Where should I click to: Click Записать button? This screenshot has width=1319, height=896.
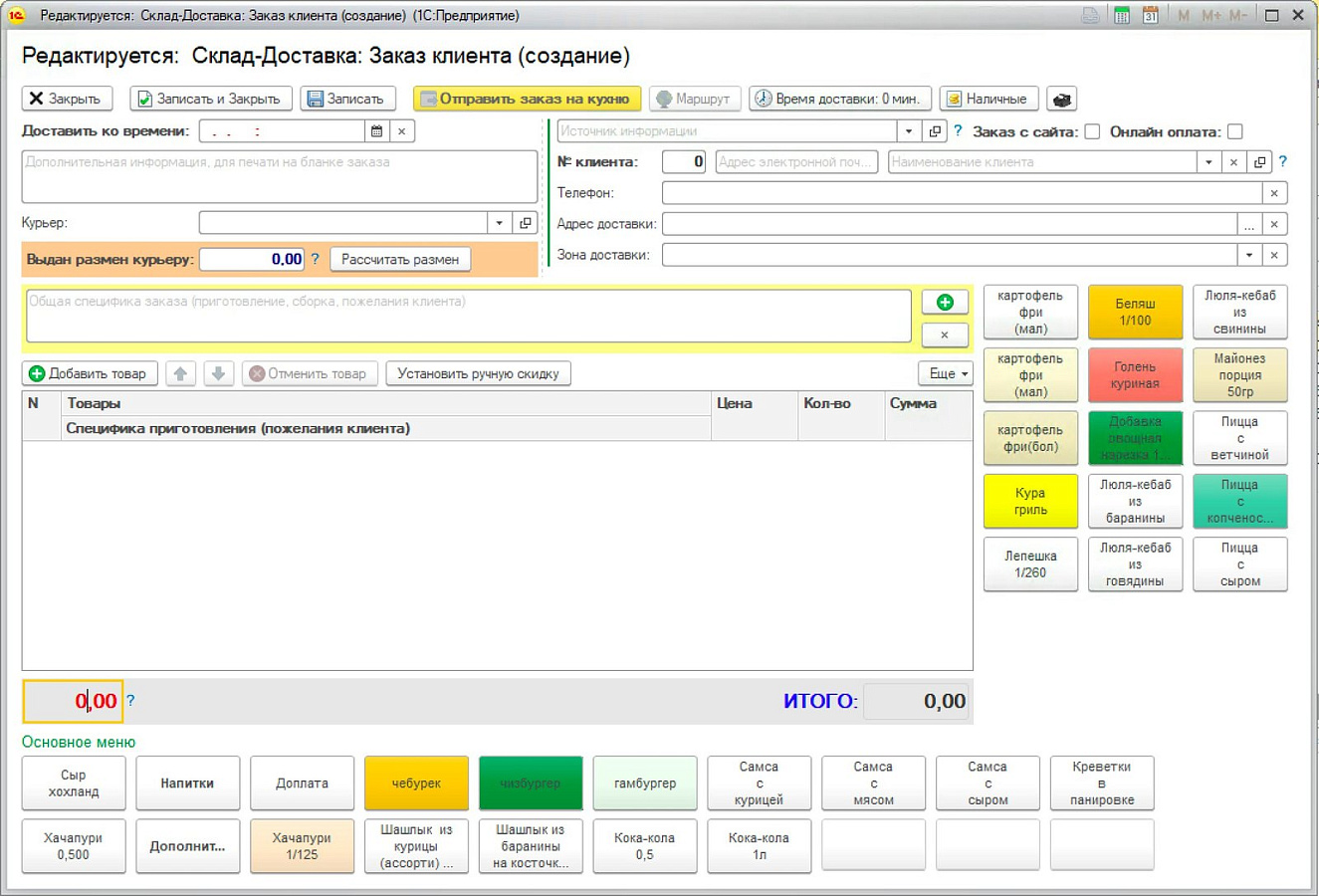tap(347, 99)
